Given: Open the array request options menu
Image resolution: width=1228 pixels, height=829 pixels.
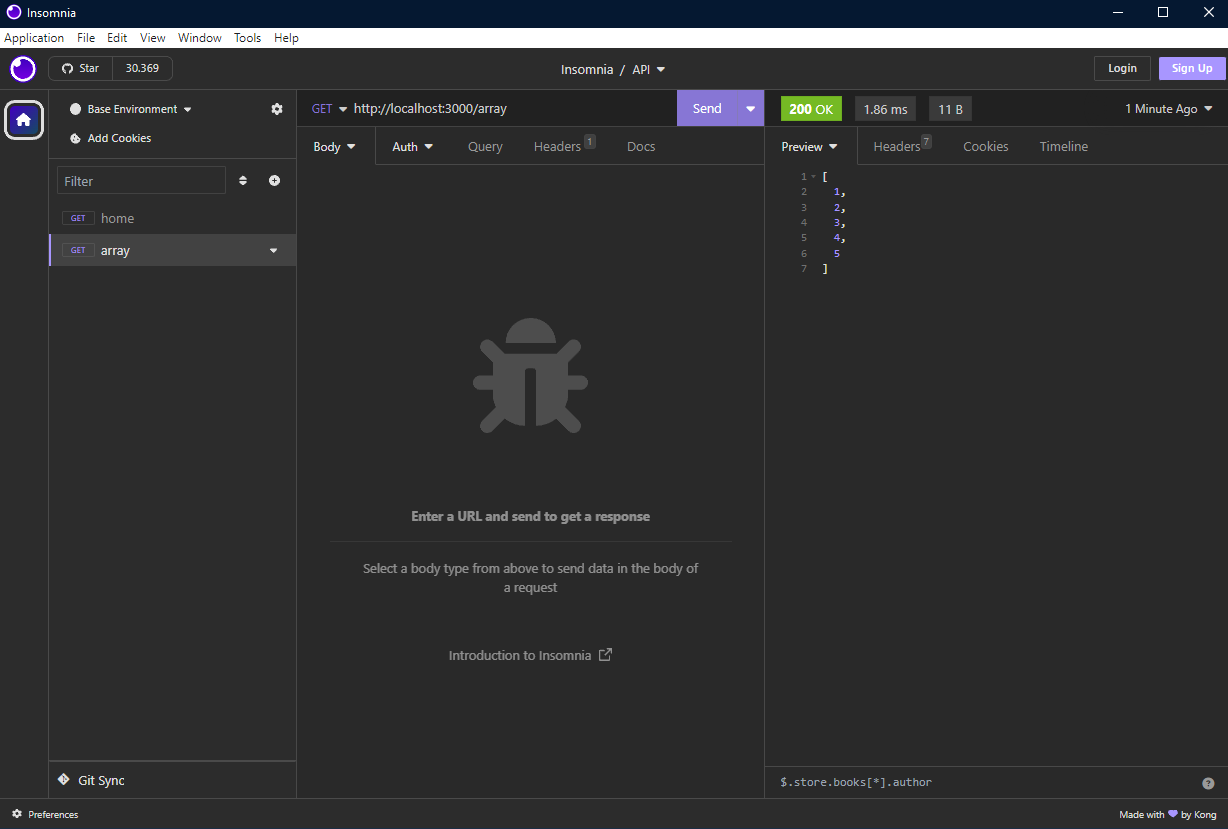Looking at the screenshot, I should pyautogui.click(x=273, y=250).
